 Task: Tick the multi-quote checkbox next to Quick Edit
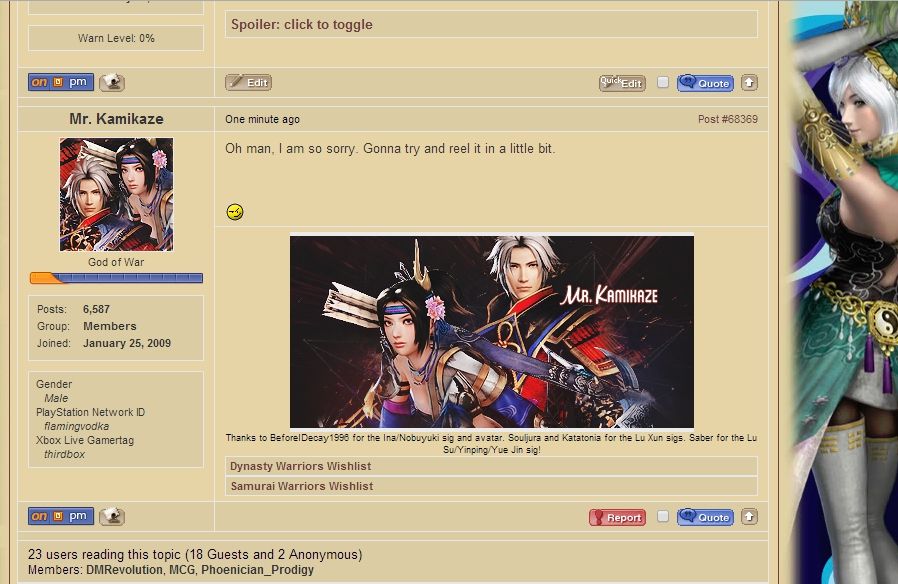(663, 82)
